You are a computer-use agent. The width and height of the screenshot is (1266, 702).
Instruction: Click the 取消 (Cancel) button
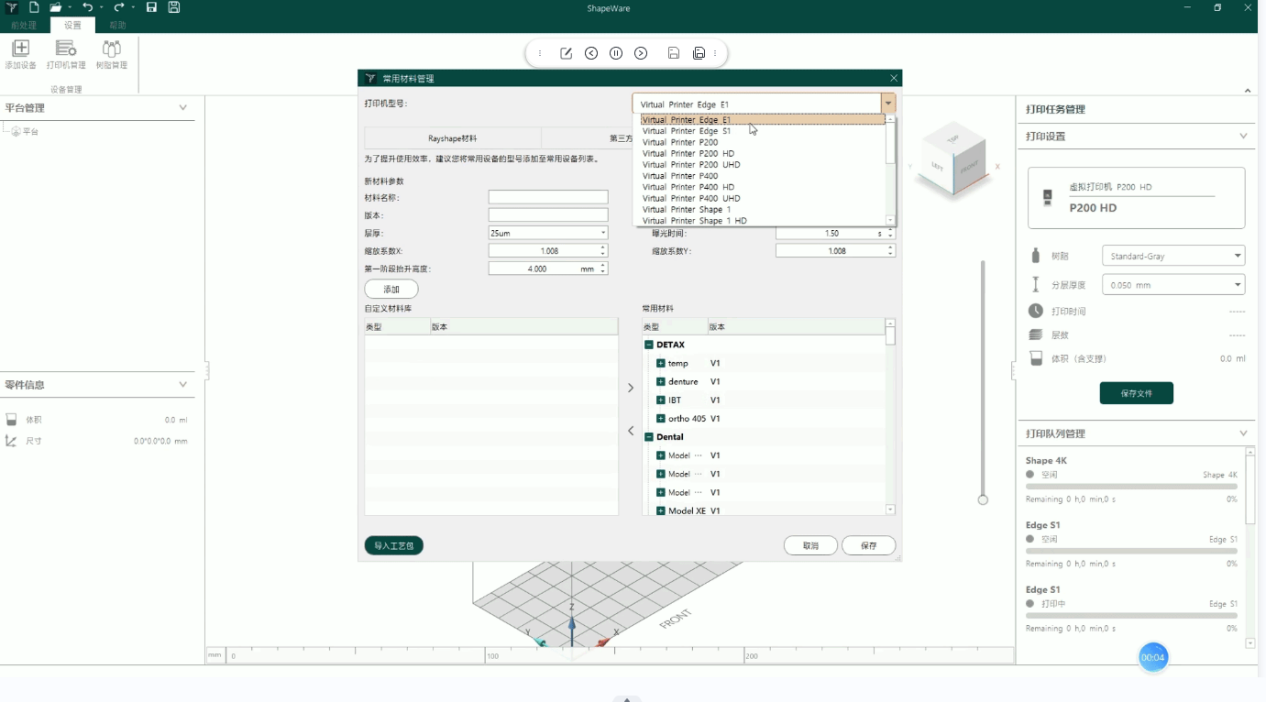click(810, 546)
